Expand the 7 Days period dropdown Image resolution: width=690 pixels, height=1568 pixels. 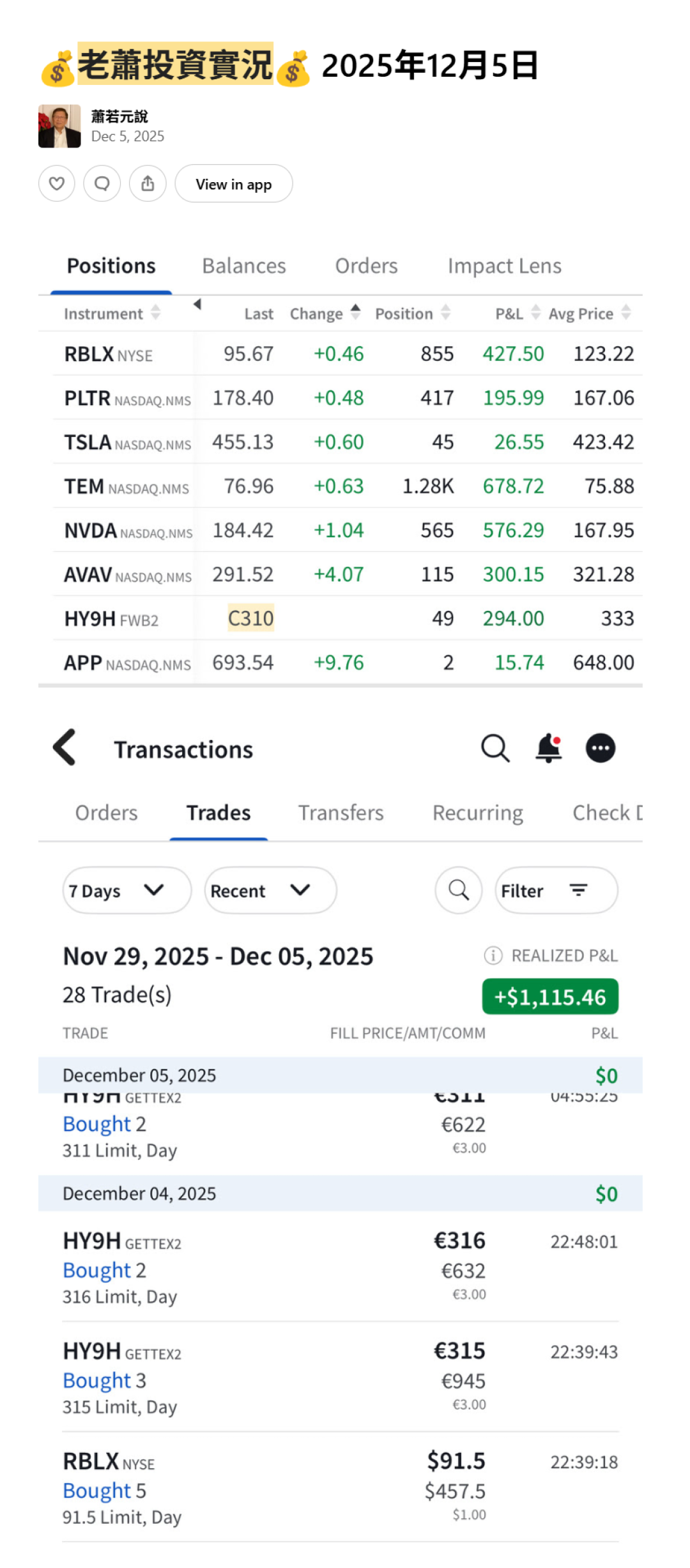[x=126, y=890]
